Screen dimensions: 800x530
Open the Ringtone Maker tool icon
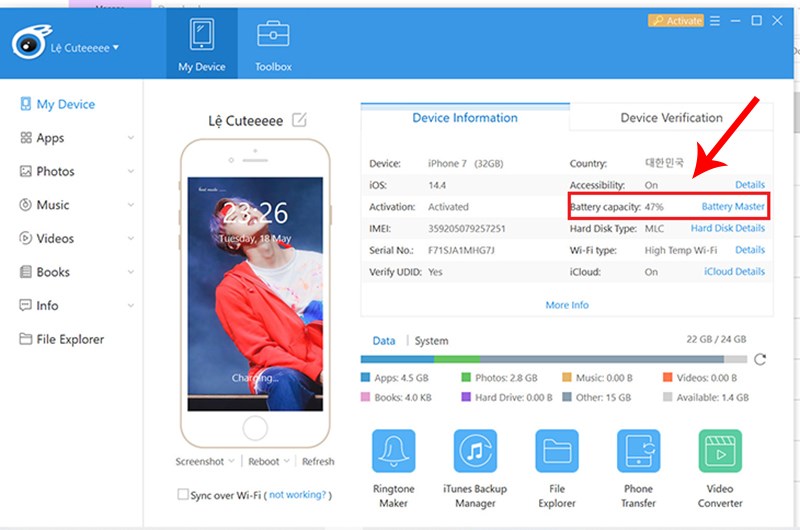(x=393, y=451)
